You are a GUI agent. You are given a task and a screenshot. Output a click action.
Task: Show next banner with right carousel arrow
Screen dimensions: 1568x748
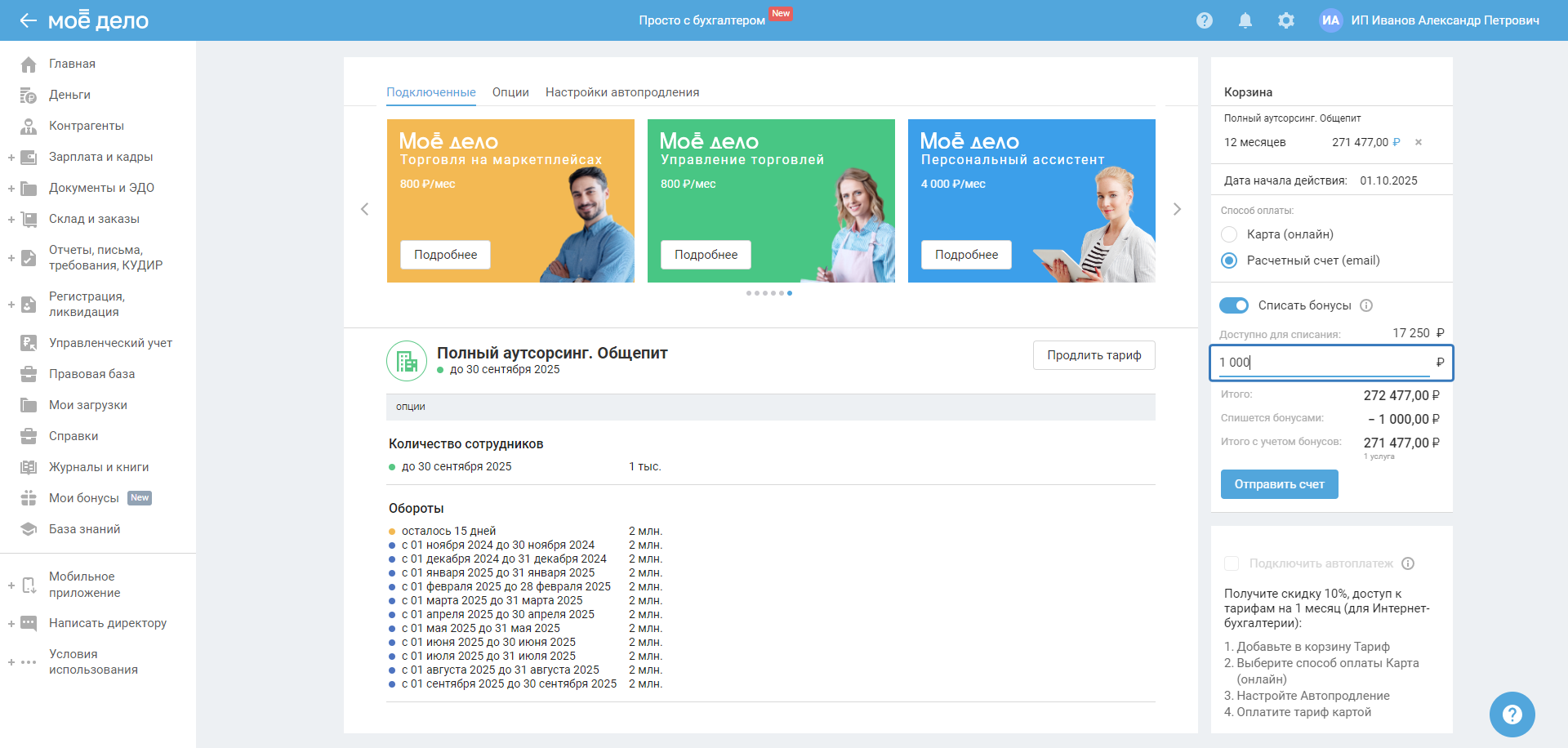pyautogui.click(x=1177, y=209)
